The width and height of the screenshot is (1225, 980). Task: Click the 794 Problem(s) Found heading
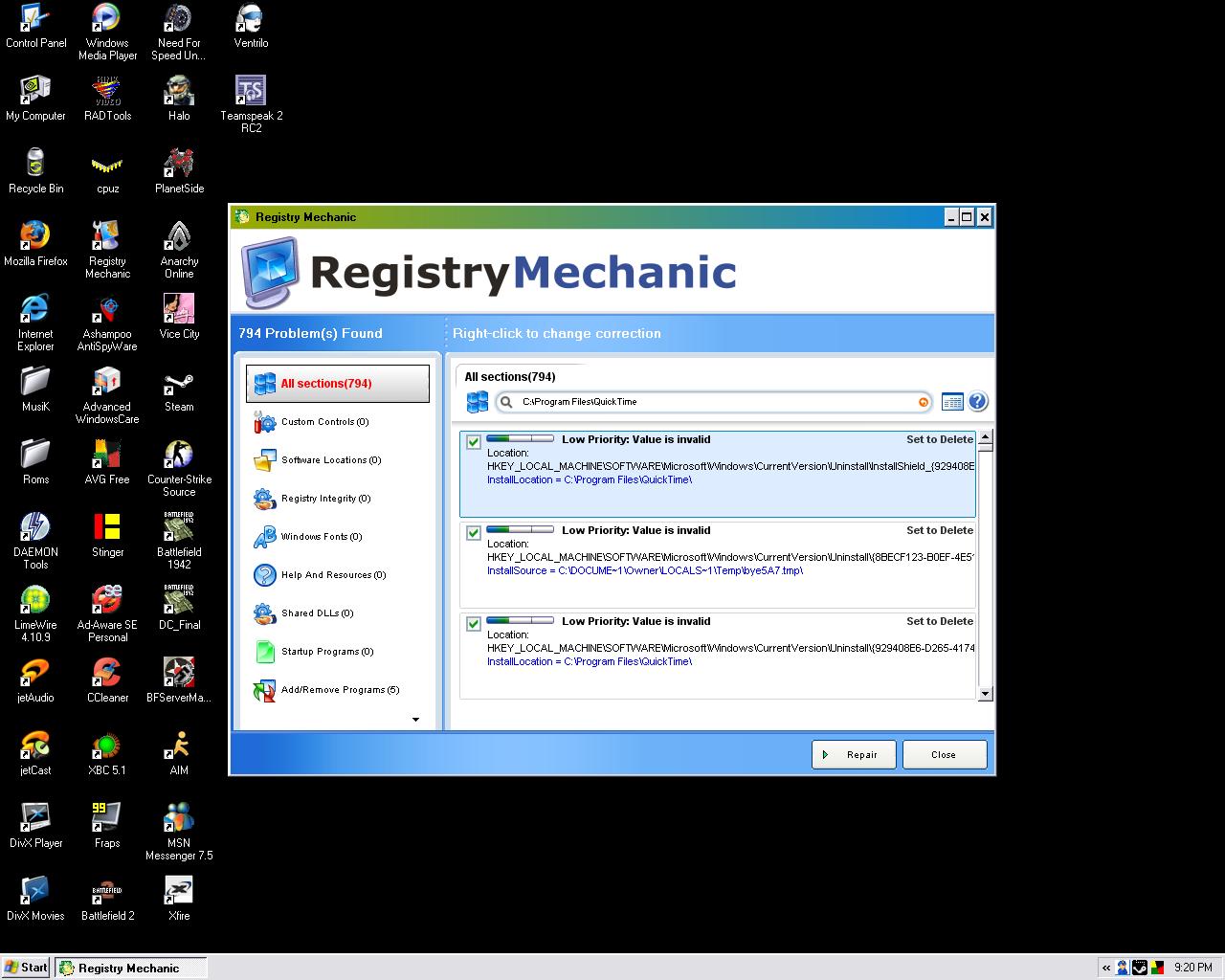tap(310, 333)
